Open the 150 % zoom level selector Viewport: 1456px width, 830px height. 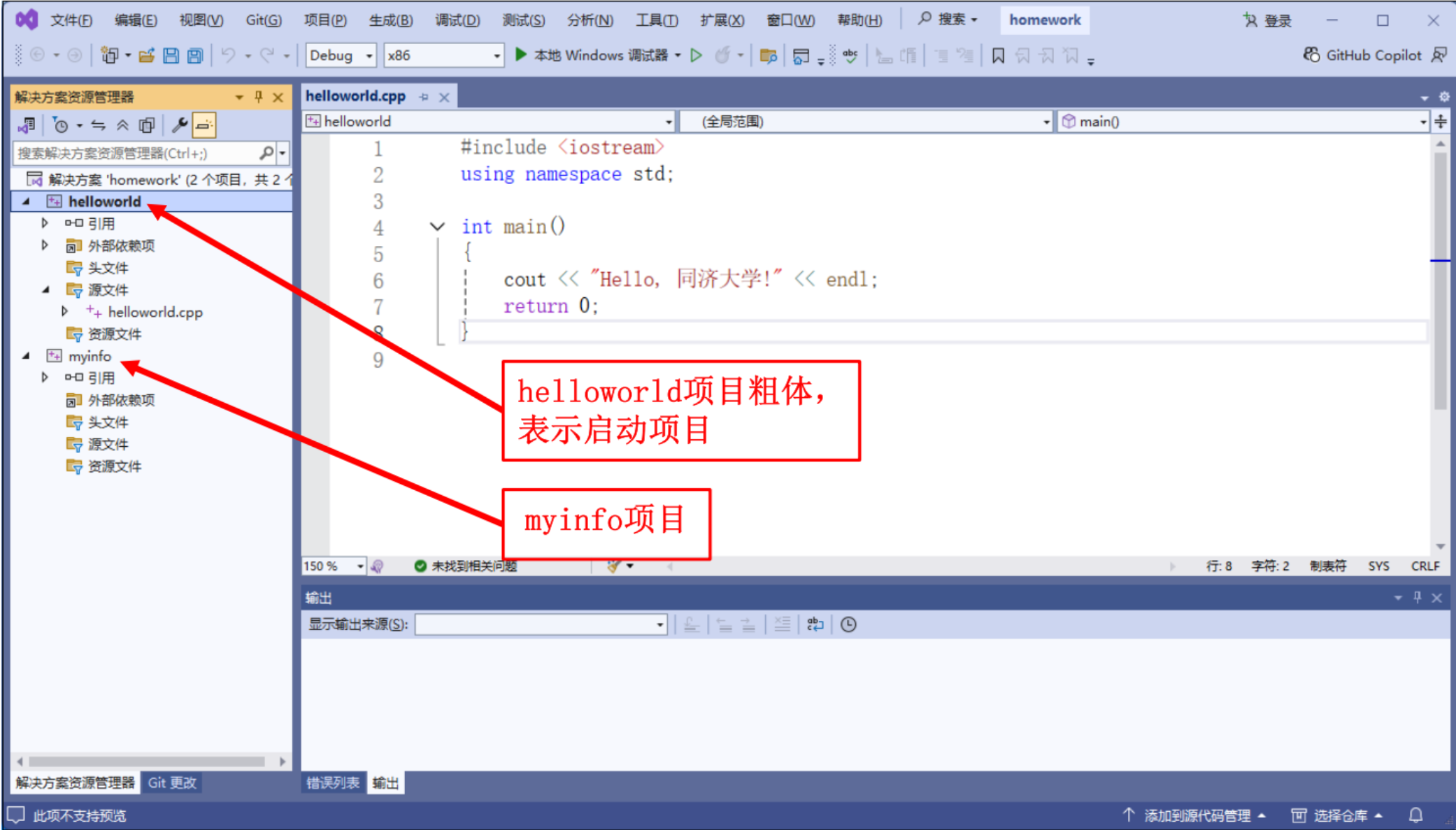tap(360, 566)
